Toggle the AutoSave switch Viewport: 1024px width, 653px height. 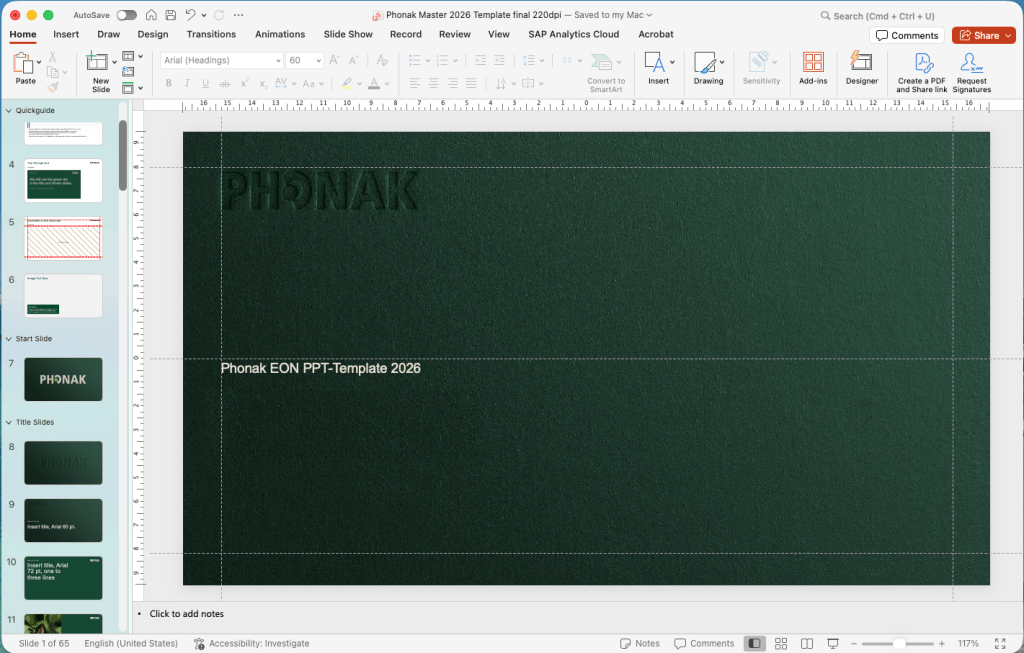pos(126,15)
